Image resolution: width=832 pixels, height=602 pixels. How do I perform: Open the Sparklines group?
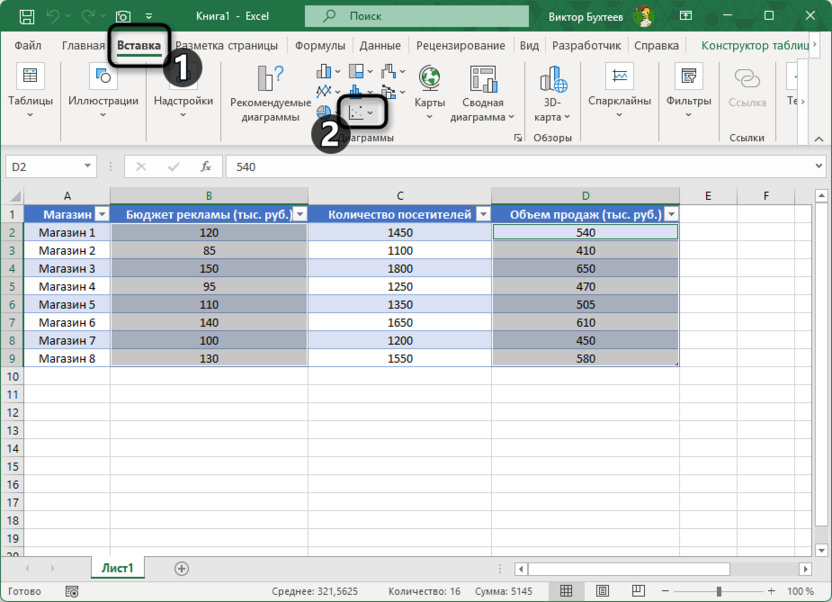(x=619, y=88)
